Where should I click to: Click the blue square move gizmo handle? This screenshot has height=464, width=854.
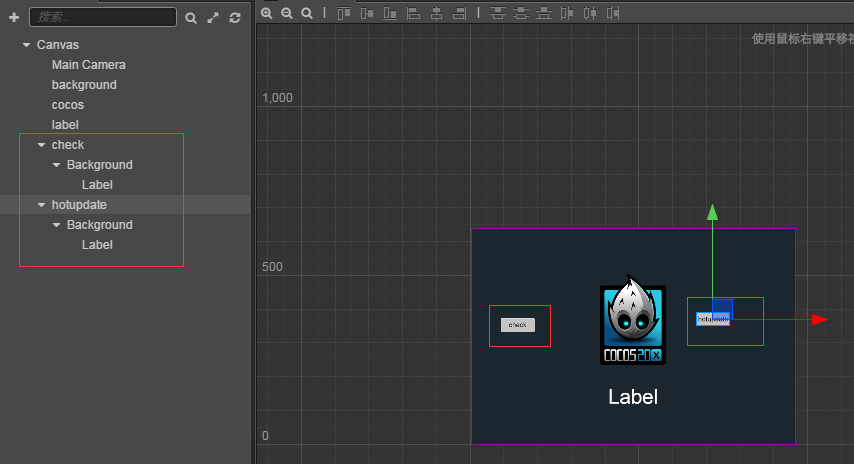coord(722,309)
